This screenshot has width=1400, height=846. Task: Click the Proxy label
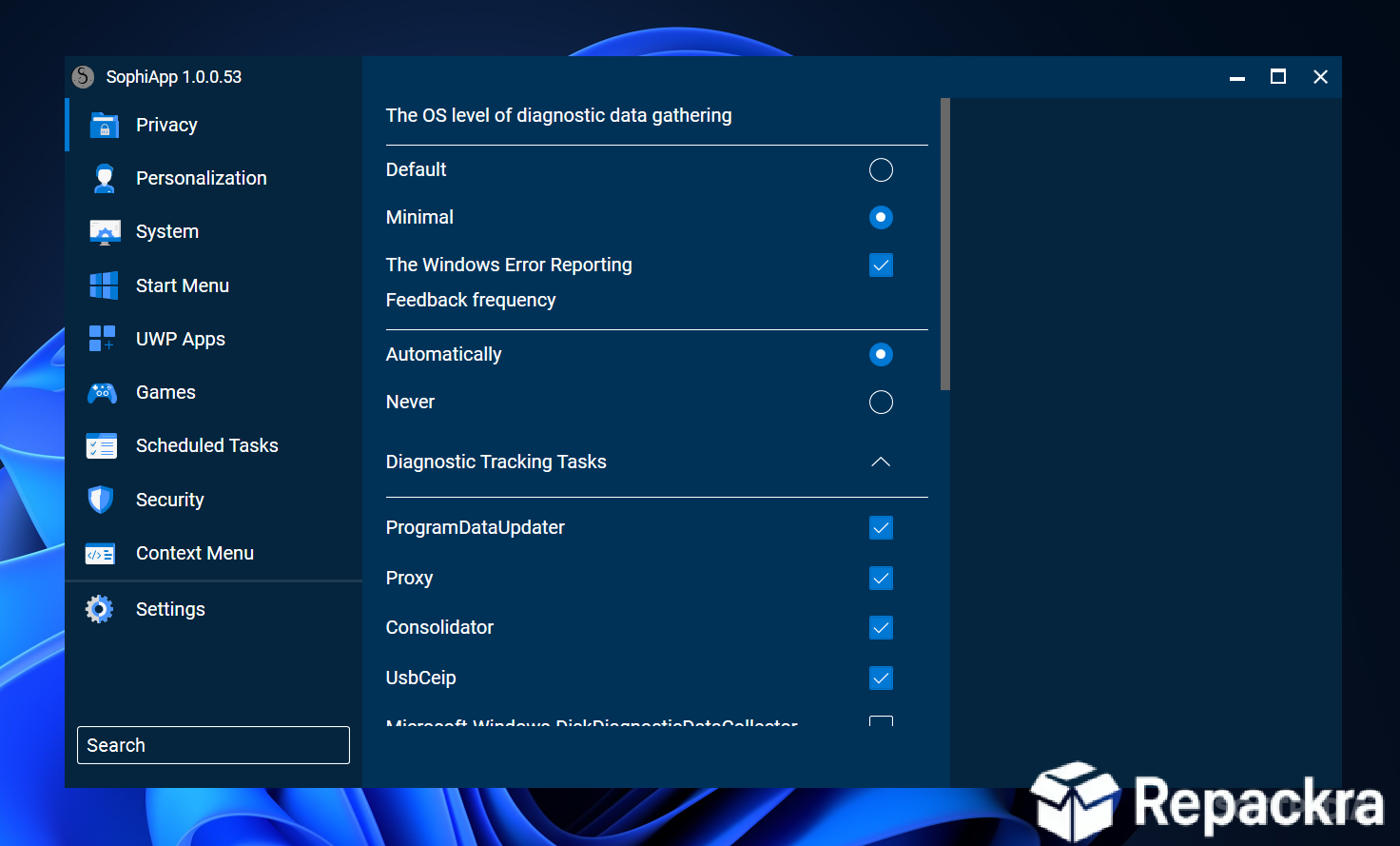tap(410, 578)
